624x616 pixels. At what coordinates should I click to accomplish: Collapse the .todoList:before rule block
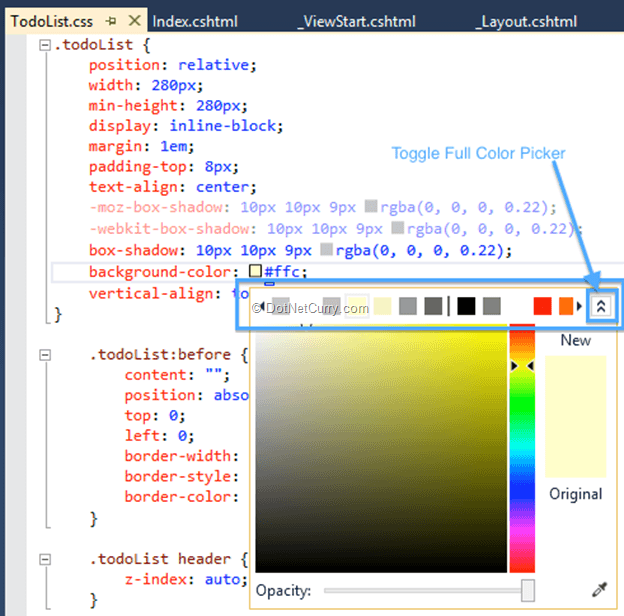pyautogui.click(x=45, y=355)
